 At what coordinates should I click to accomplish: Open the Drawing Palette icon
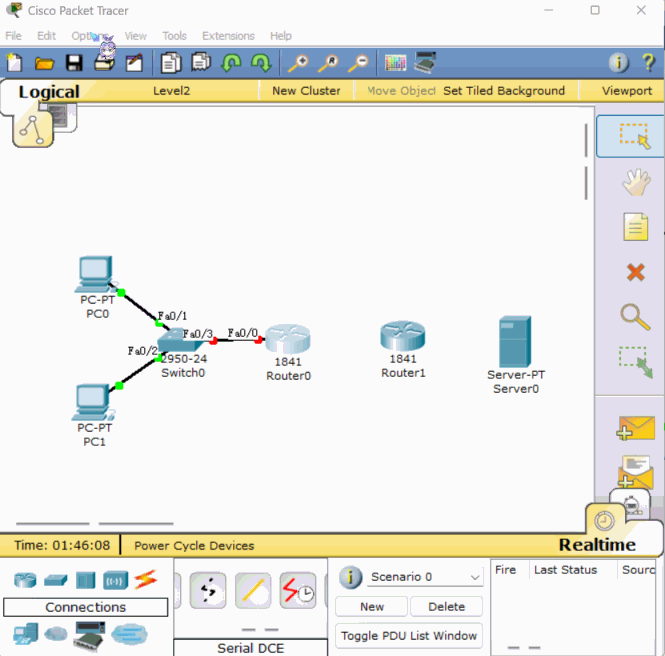pos(395,63)
